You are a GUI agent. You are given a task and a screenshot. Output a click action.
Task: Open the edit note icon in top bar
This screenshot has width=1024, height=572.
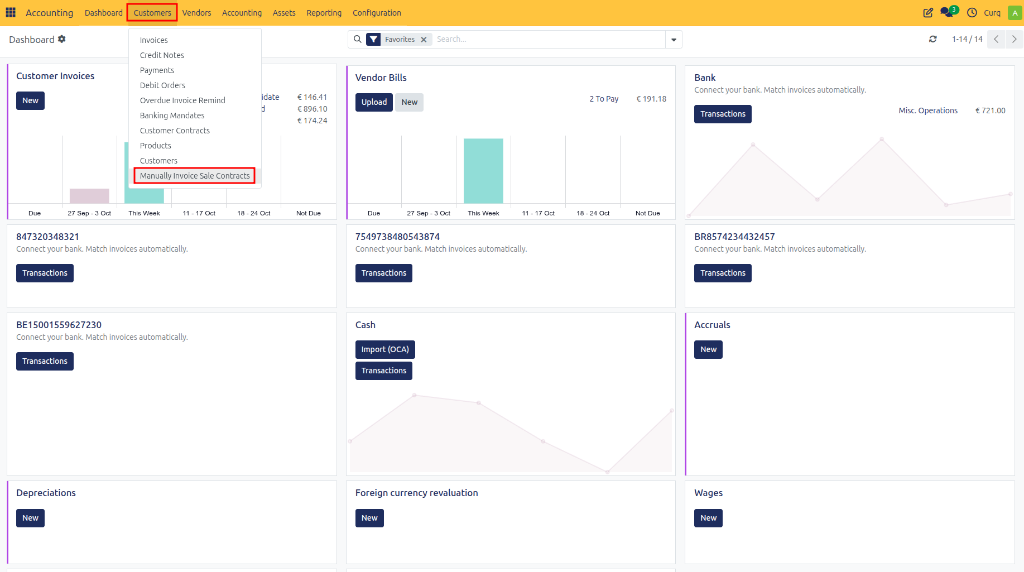click(x=927, y=12)
